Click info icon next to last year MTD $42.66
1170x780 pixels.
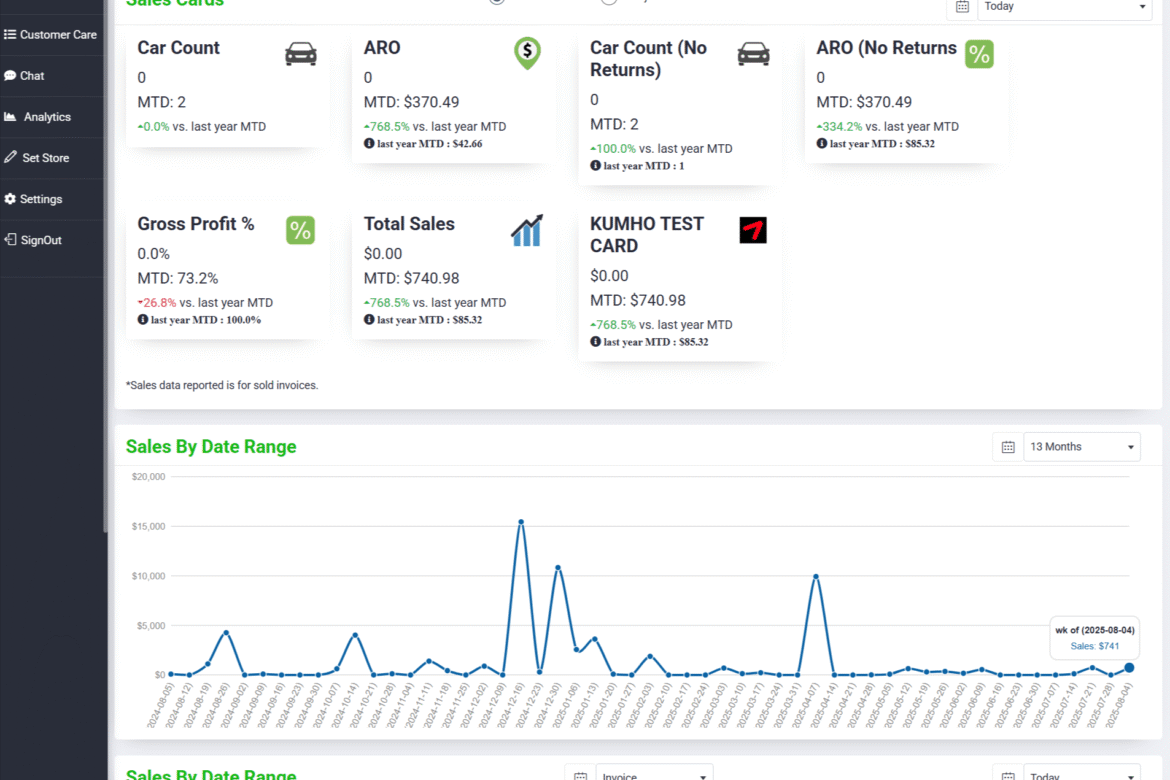coord(369,144)
